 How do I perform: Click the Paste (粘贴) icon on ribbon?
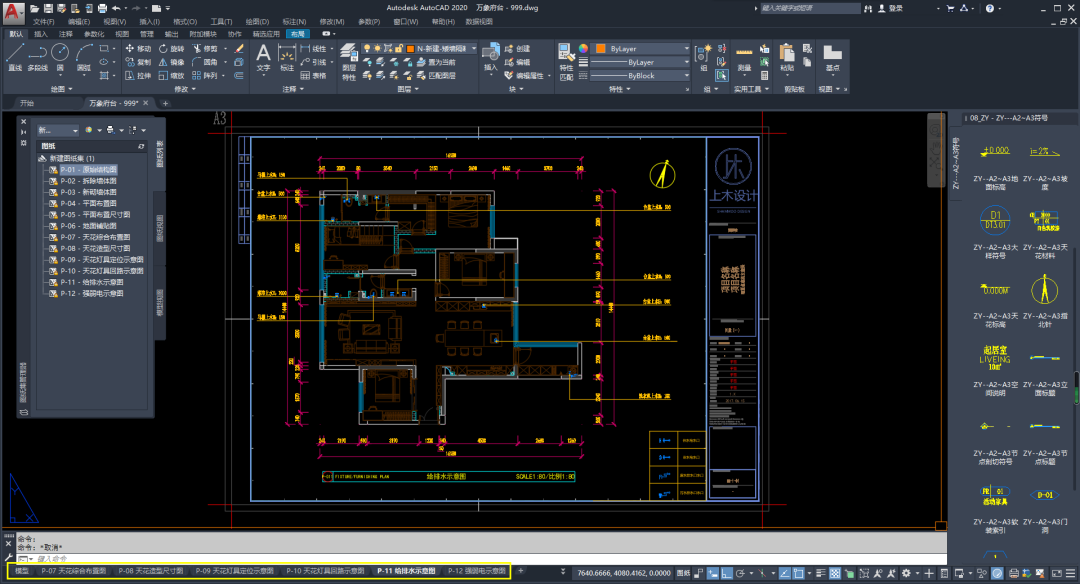786,55
